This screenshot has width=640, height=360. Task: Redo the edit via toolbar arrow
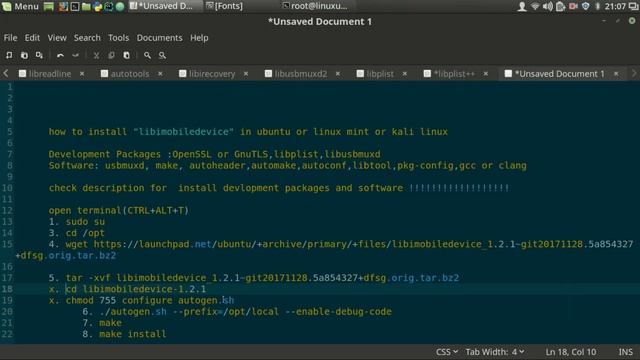(x=76, y=55)
